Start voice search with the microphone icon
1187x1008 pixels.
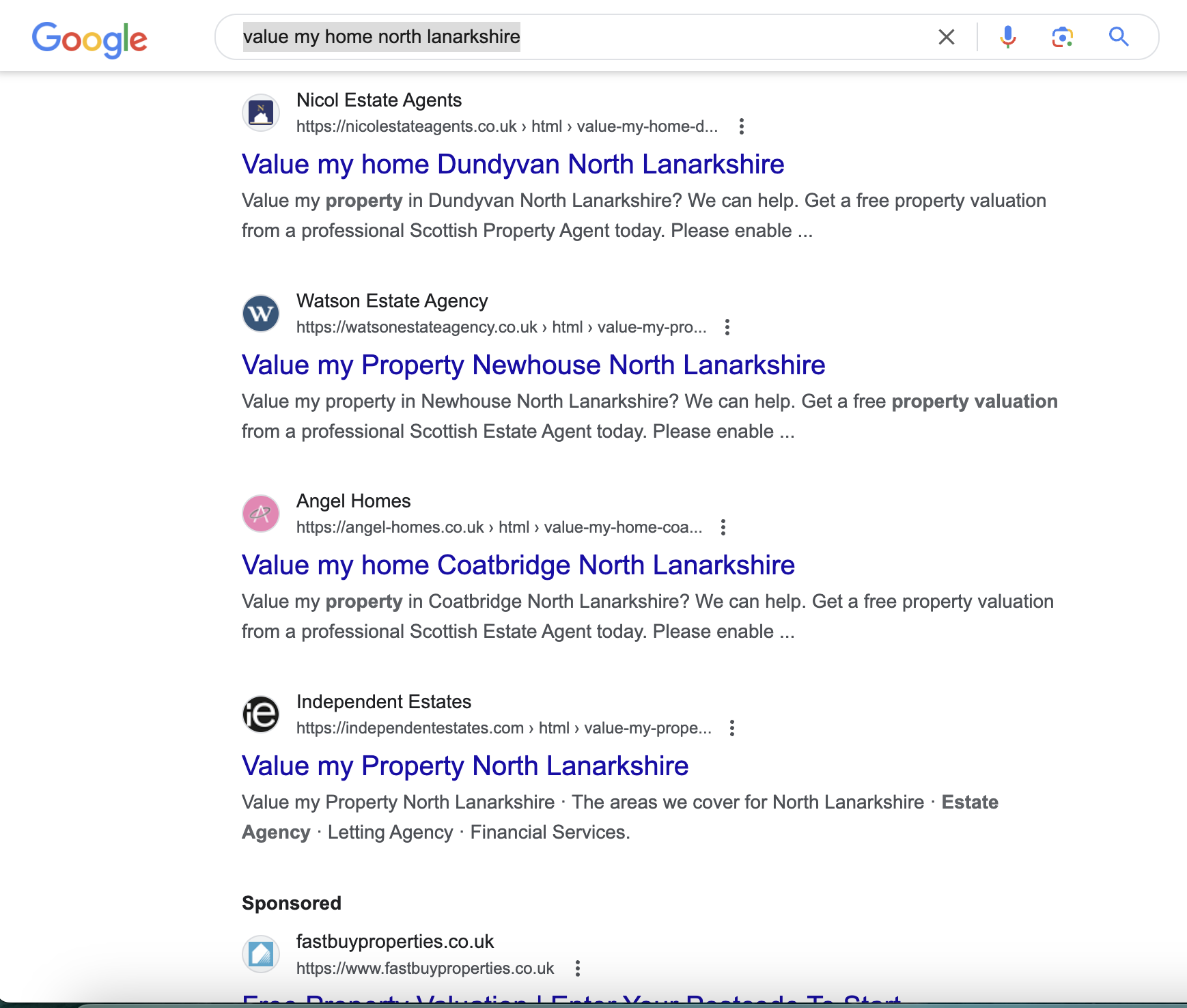click(1007, 37)
